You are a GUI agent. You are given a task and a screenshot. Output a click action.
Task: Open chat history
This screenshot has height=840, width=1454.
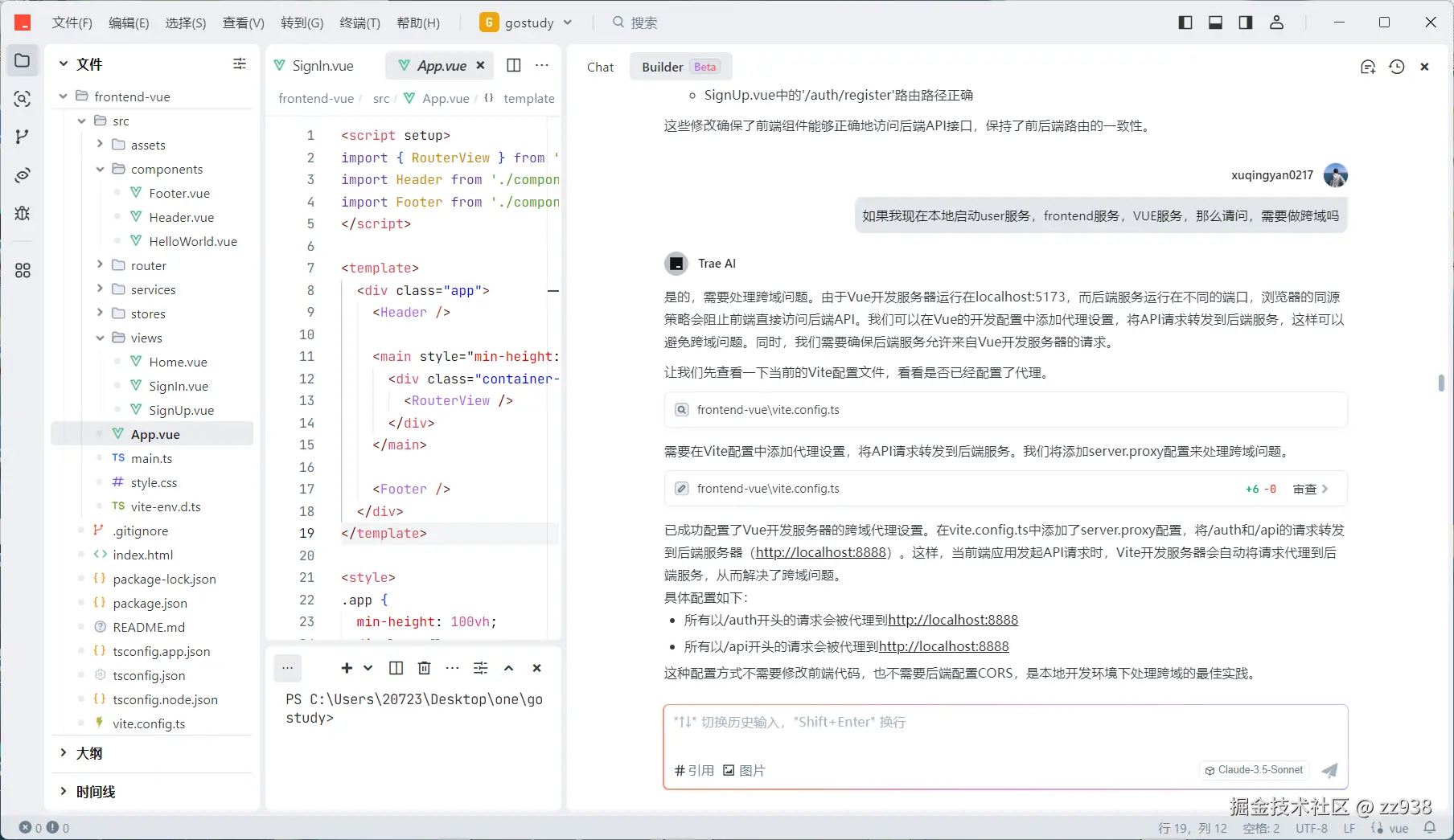pos(1397,67)
